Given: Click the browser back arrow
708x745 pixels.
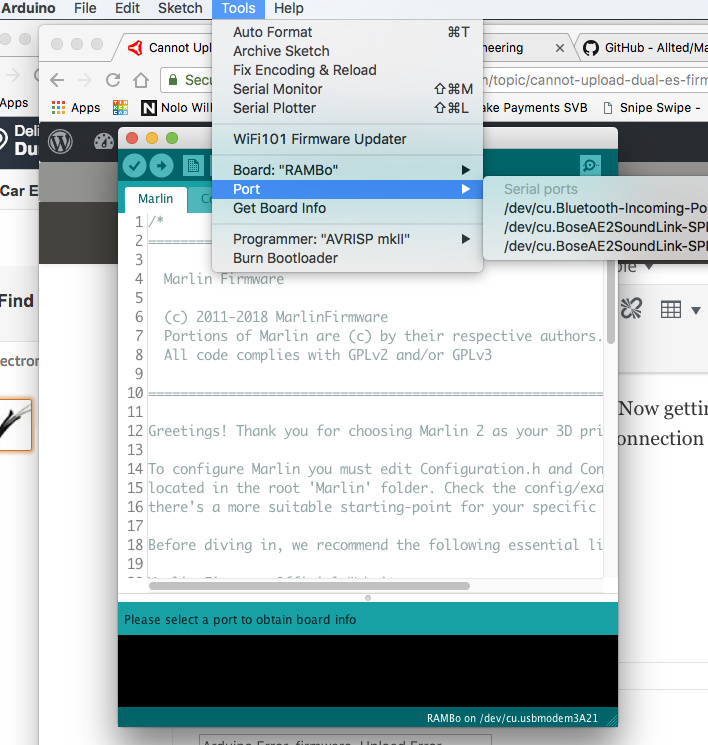Looking at the screenshot, I should [57, 80].
